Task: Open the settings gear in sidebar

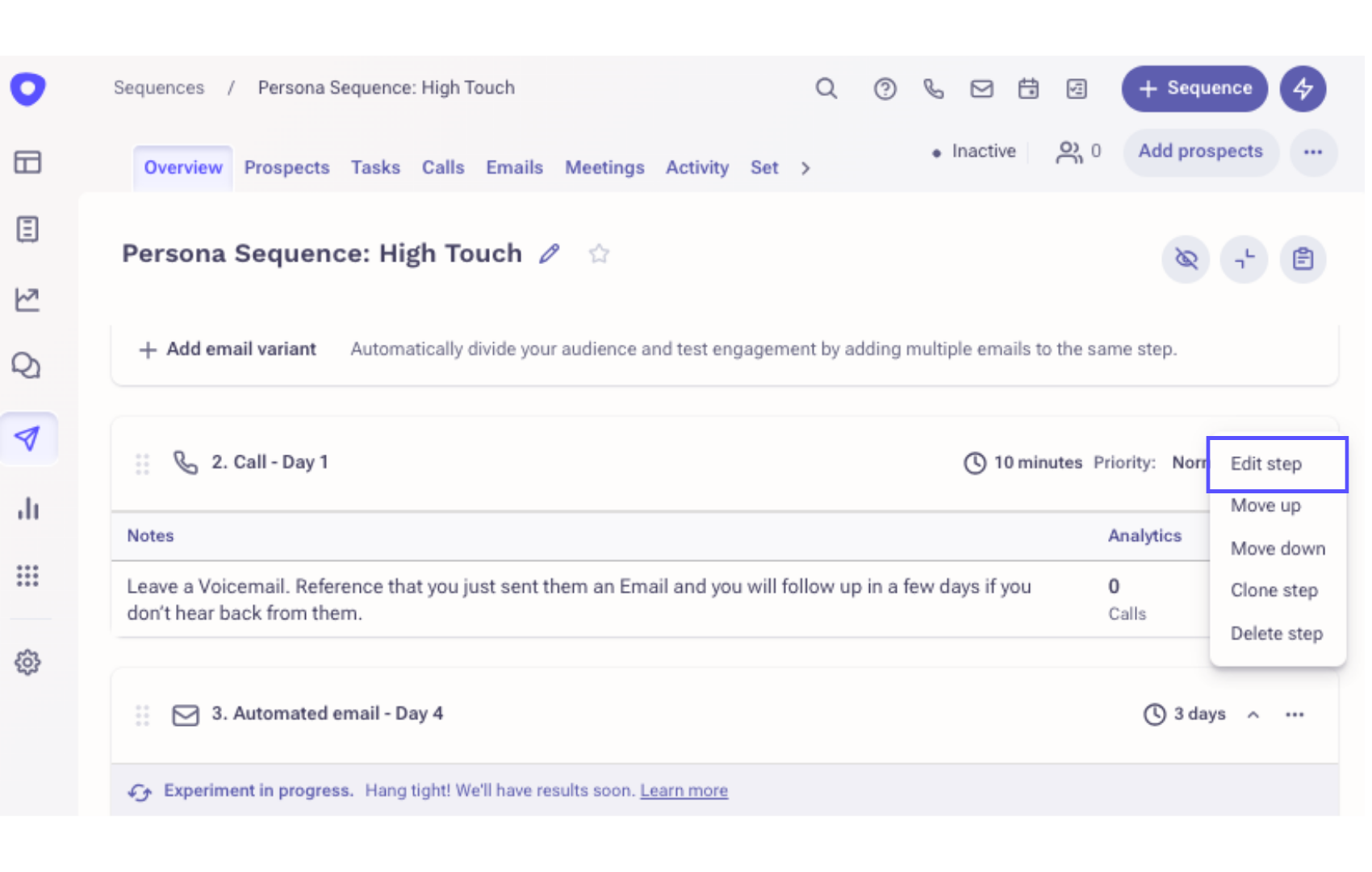Action: tap(27, 662)
